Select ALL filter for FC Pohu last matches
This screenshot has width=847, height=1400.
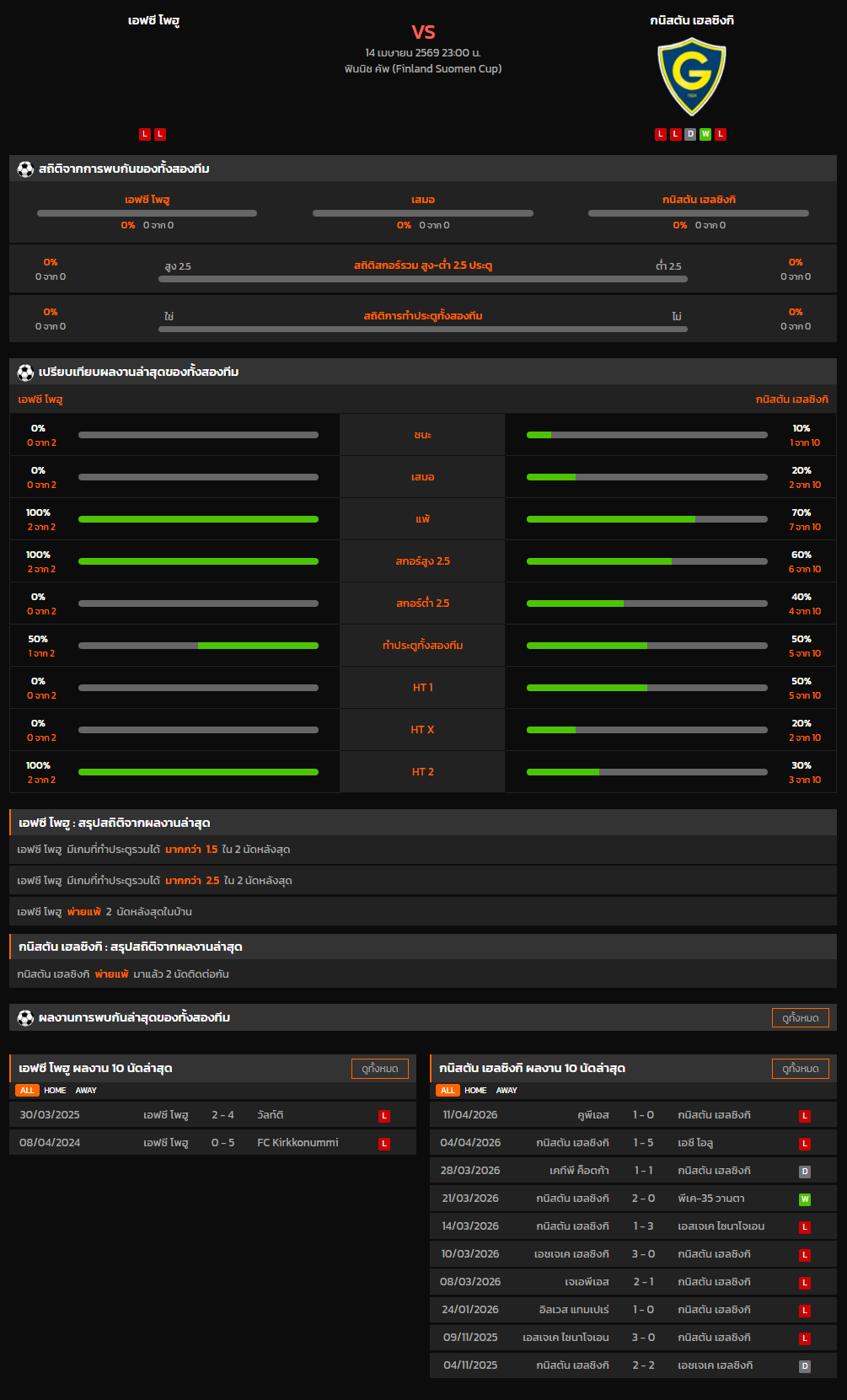tap(27, 1091)
